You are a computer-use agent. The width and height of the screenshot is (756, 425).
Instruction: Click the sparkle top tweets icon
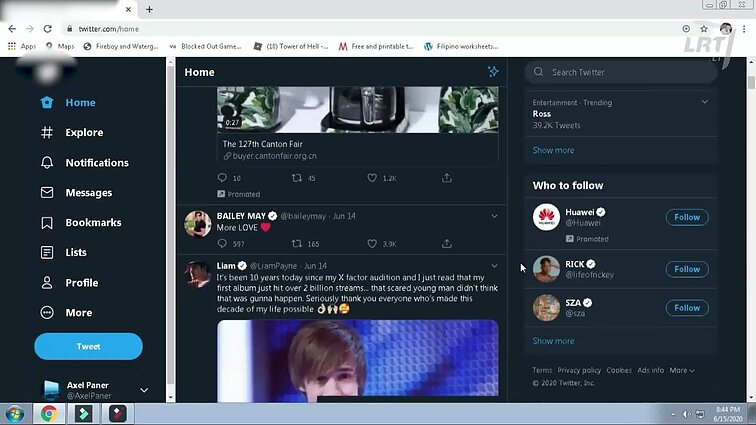tap(493, 72)
